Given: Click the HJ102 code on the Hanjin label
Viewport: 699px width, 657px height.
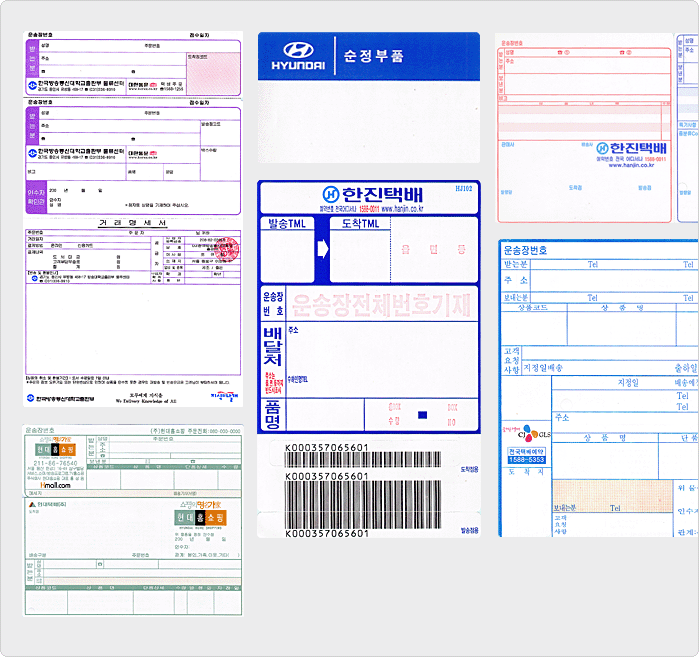Looking at the screenshot, I should click(464, 189).
